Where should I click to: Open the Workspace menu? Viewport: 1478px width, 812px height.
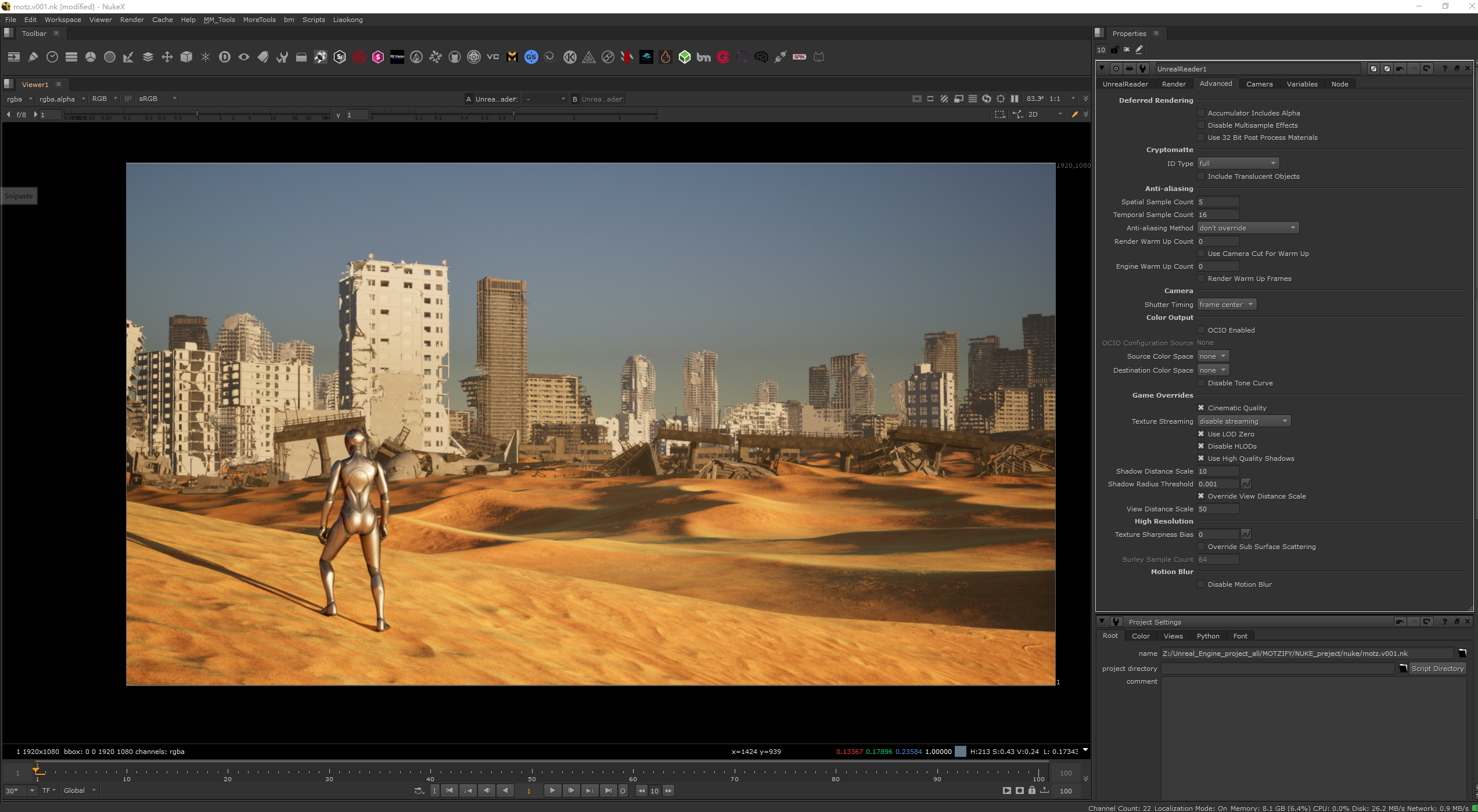63,20
